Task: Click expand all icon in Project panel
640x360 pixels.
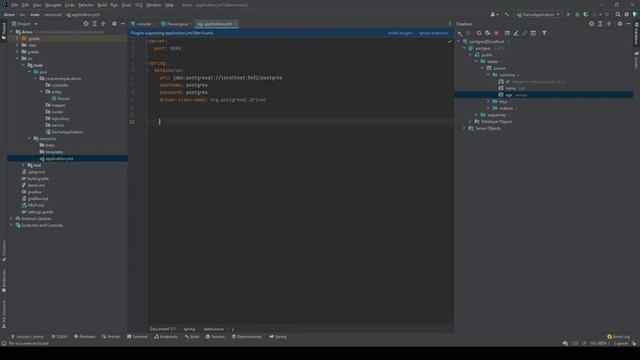Action: click(95, 24)
